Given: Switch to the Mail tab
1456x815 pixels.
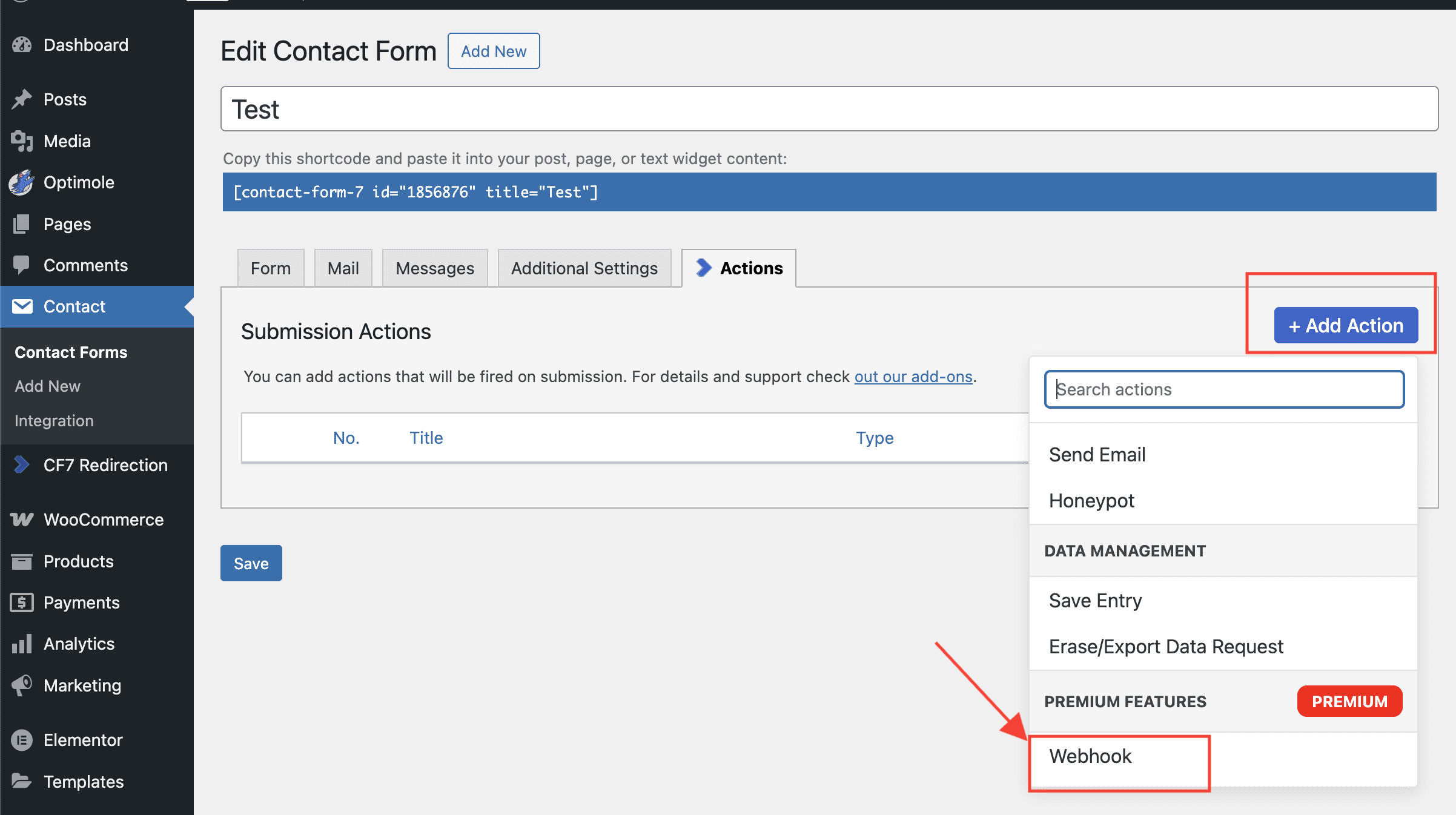Looking at the screenshot, I should [x=343, y=268].
